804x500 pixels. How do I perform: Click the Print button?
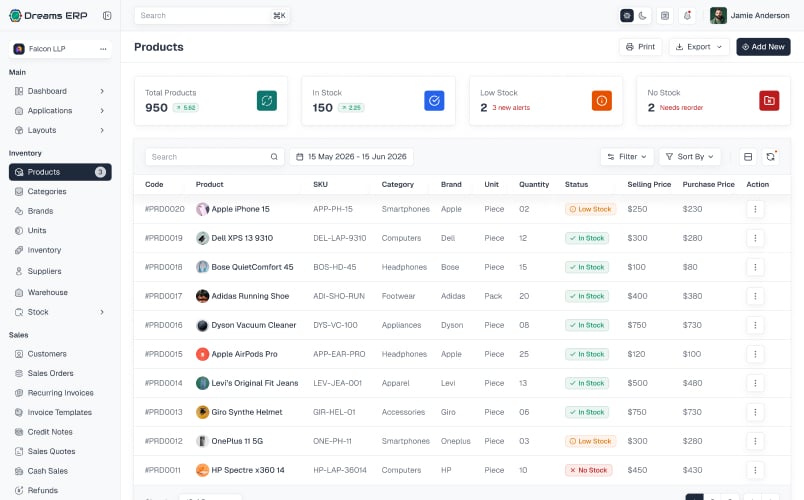tap(640, 47)
